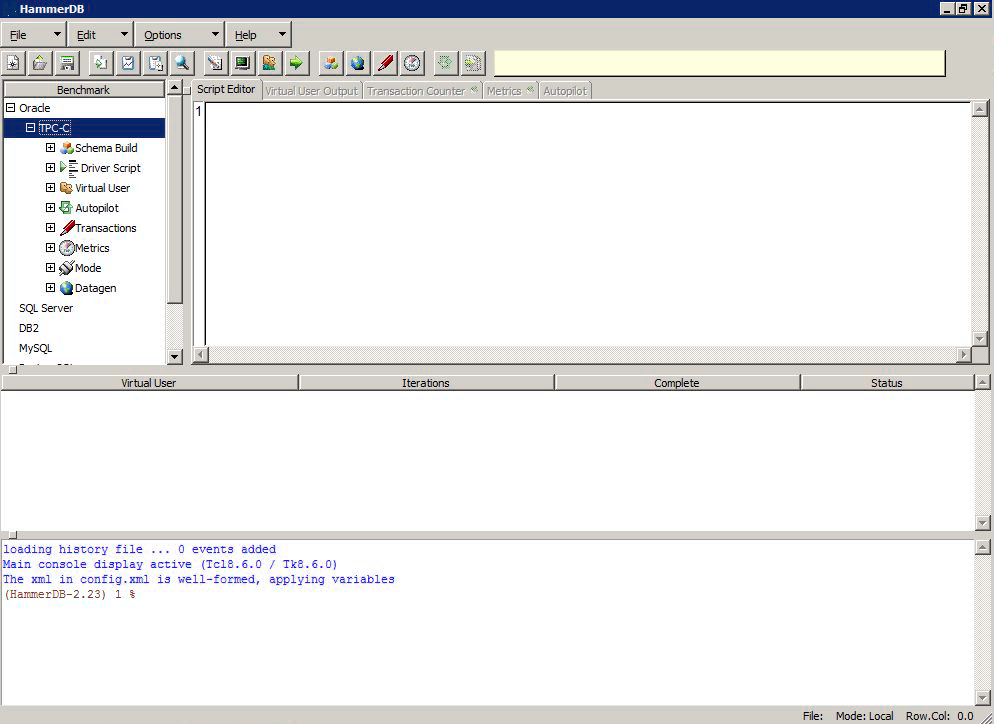Click the gauge Metrics toolbar icon
The image size is (994, 724).
pyautogui.click(x=412, y=63)
